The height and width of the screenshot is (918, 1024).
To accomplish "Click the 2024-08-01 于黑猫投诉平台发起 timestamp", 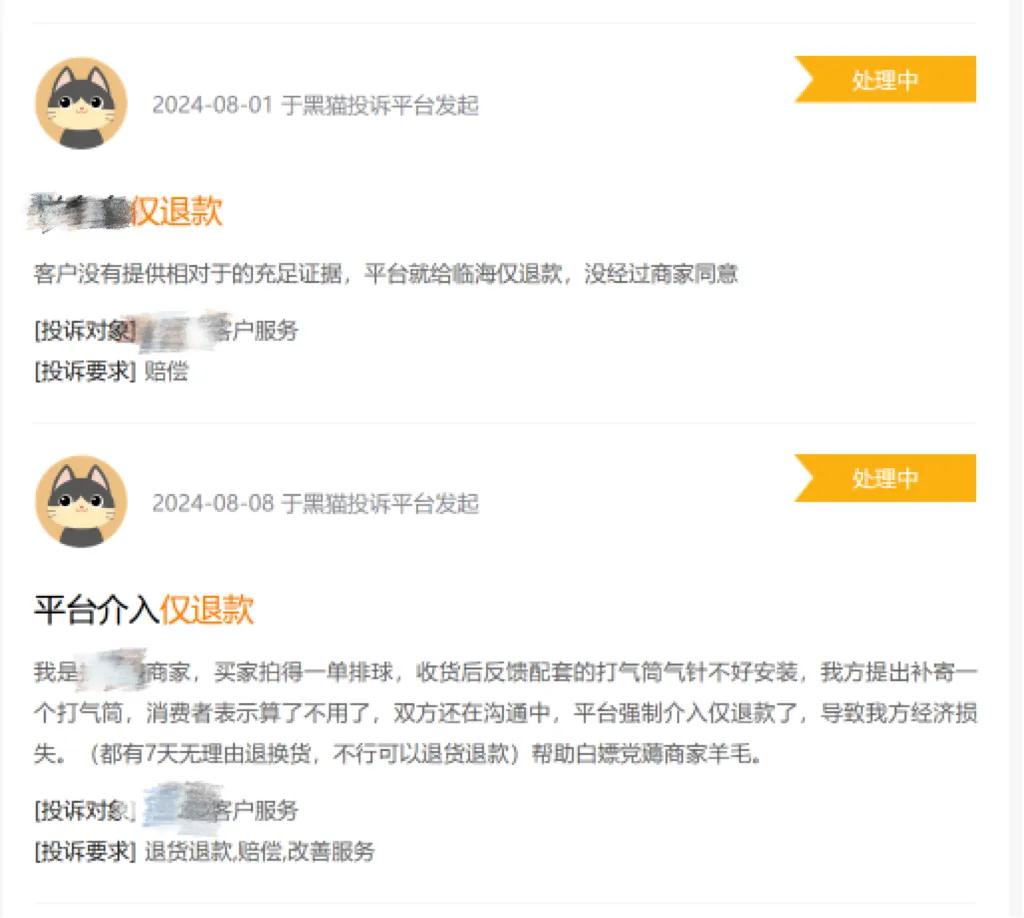I will [x=315, y=105].
